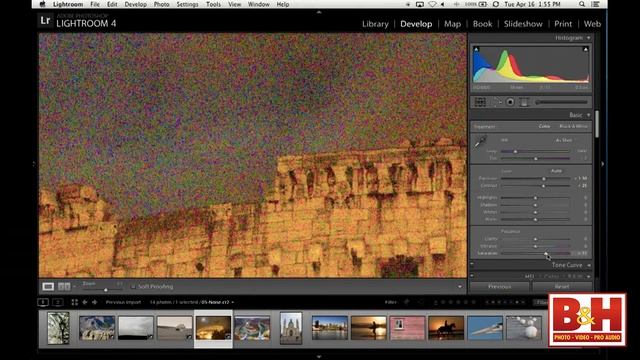Toggle the Tone Curve panel on/off switch
Screen dimensions: 640x360
pyautogui.click(x=472, y=264)
